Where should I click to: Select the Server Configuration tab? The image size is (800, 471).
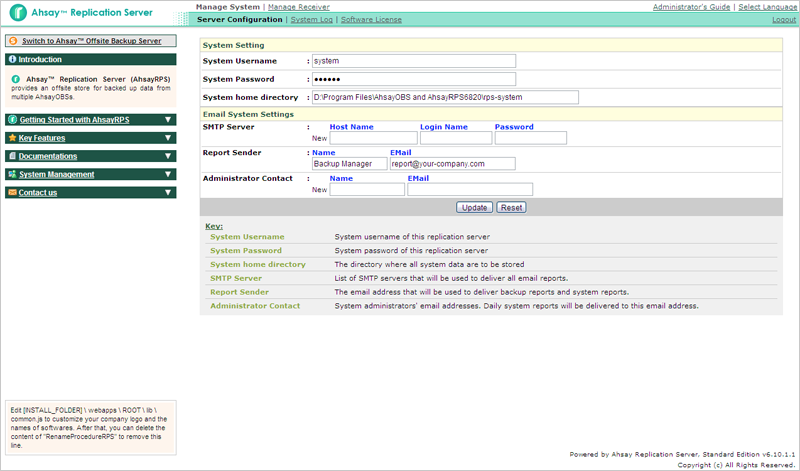click(239, 19)
